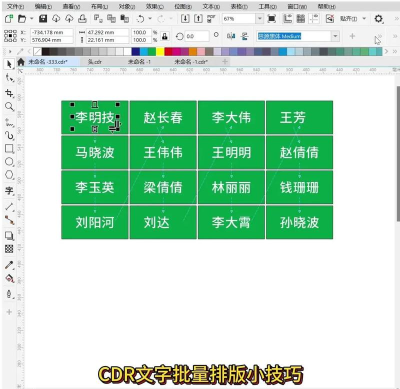Viewport: 400px width, 389px height.
Task: Select the Zoom magnifier tool
Action: point(9,107)
